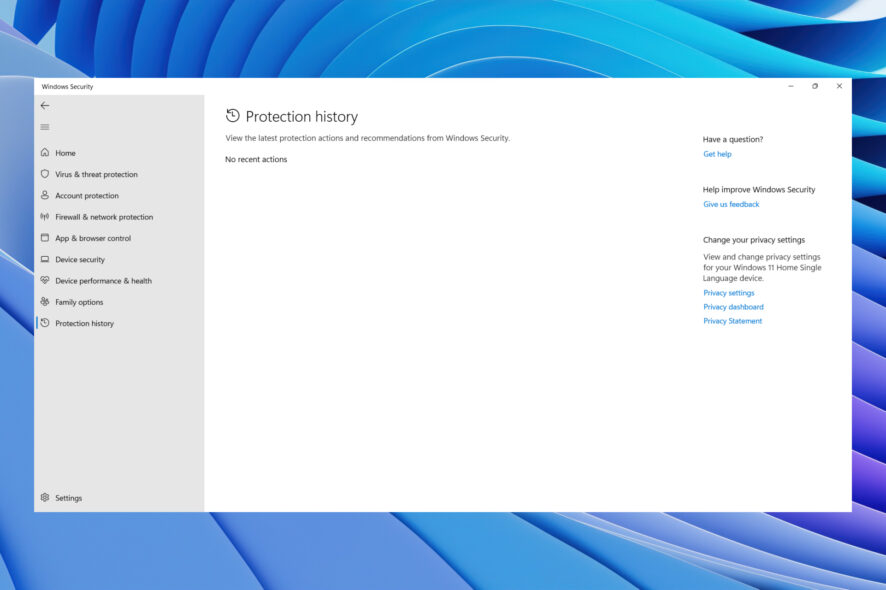Click the 'Have a question?' heading
886x590 pixels.
click(x=733, y=139)
